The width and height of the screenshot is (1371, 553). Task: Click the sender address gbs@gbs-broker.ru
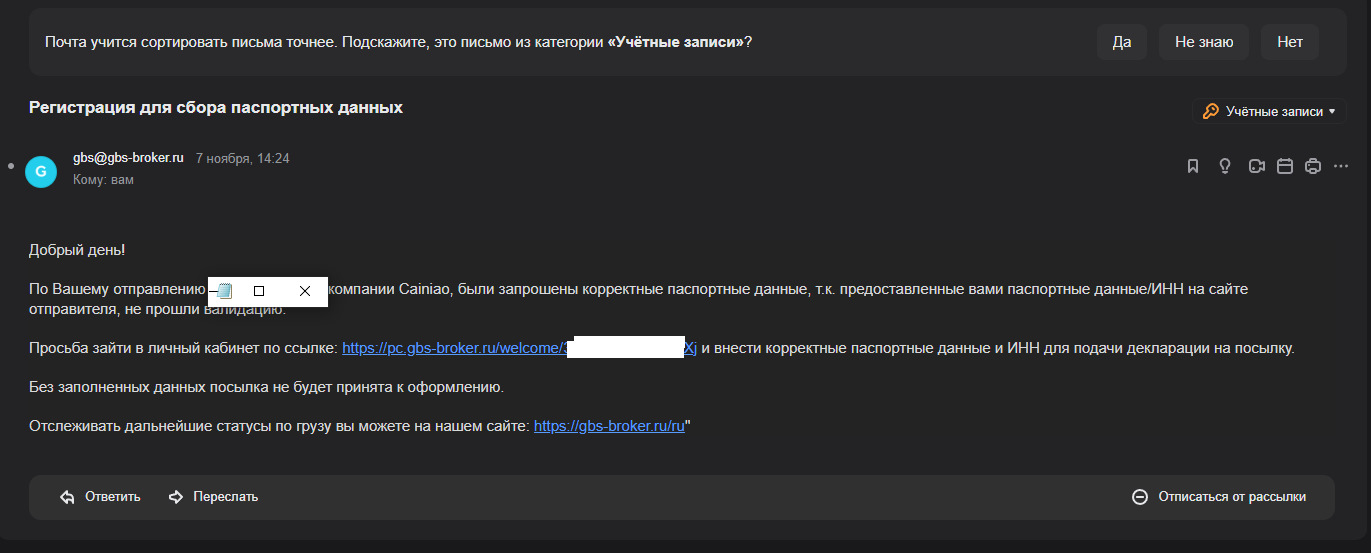[x=128, y=158]
